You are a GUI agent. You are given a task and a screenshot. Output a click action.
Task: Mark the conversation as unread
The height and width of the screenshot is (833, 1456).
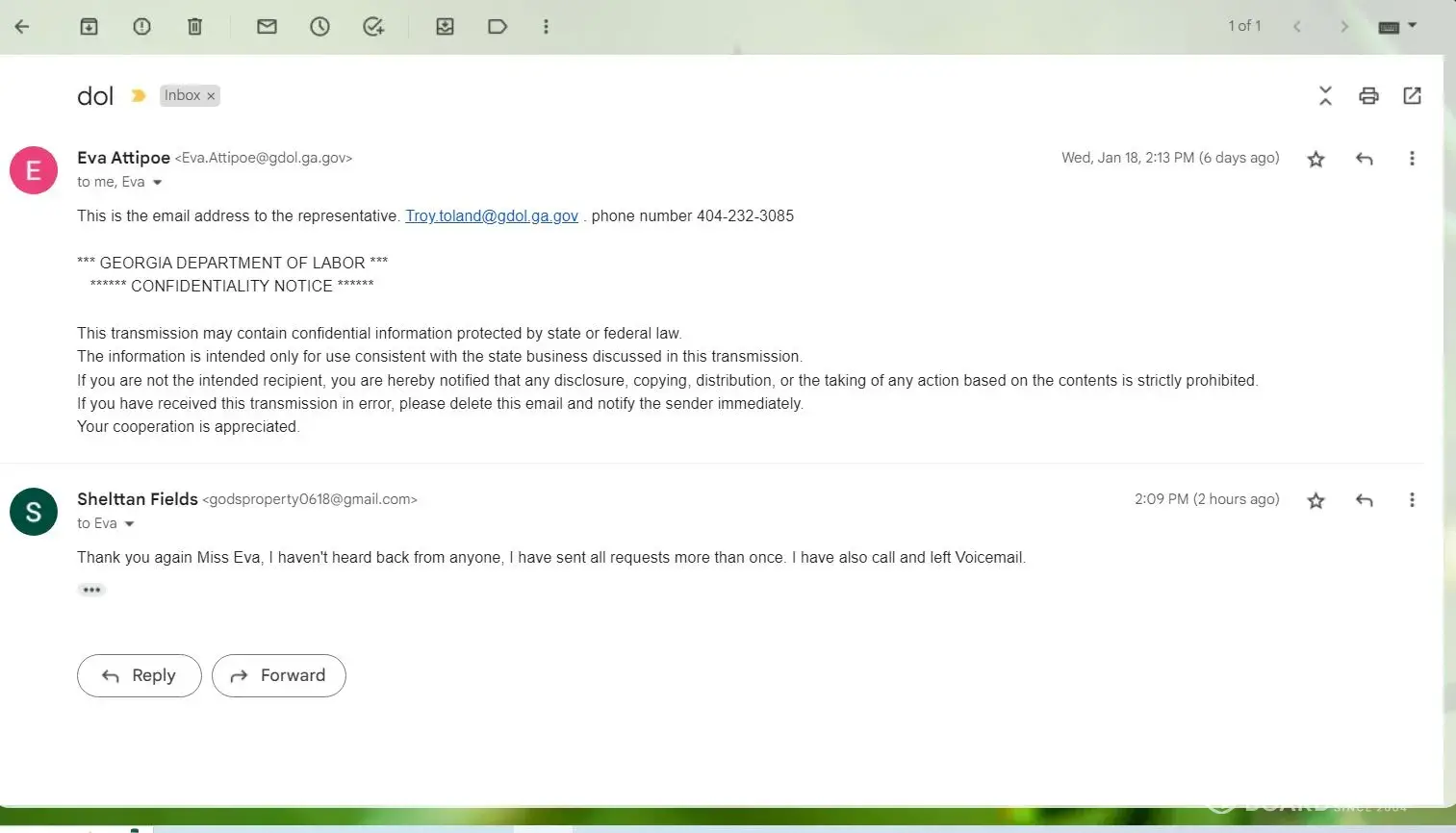(x=267, y=27)
